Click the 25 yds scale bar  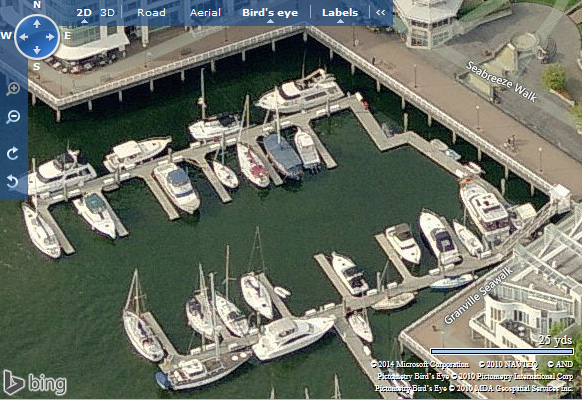point(502,351)
